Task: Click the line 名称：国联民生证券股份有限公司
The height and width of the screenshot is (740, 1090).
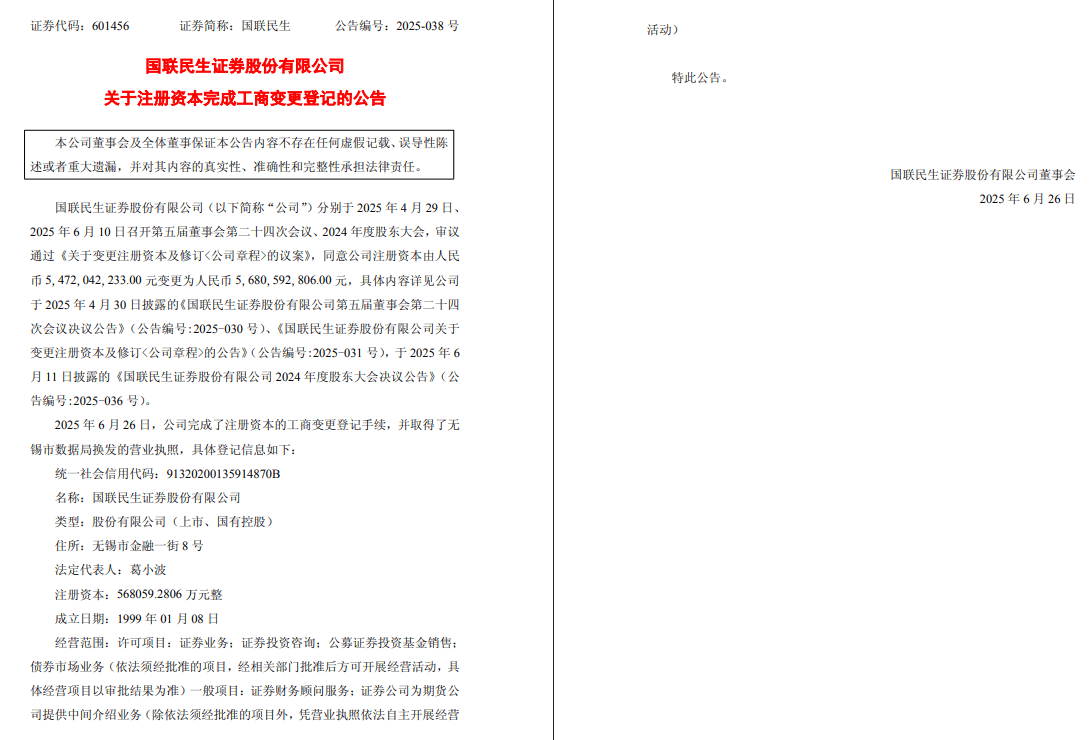Action: click(148, 498)
